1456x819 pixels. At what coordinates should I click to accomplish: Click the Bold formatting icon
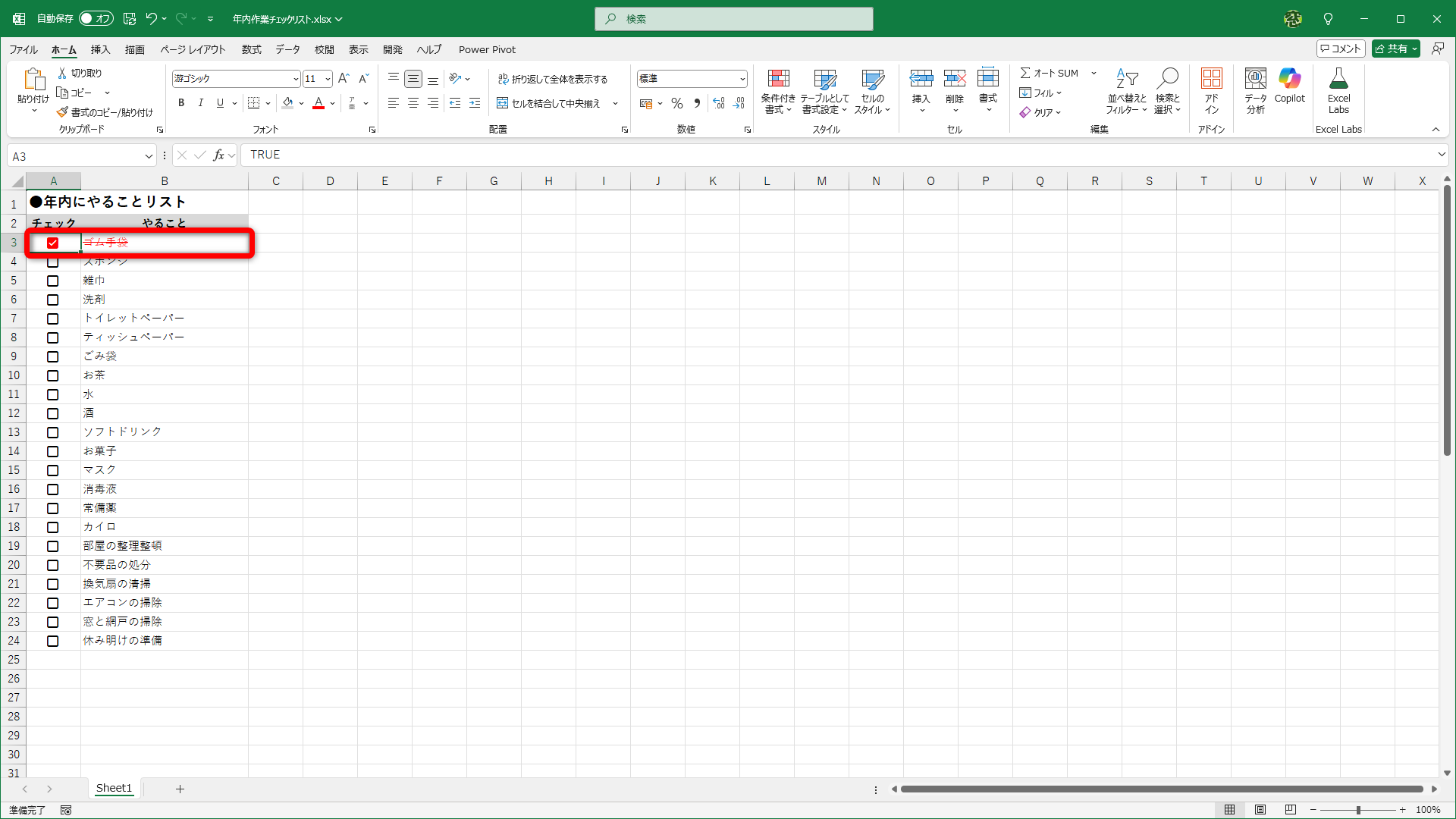point(181,103)
